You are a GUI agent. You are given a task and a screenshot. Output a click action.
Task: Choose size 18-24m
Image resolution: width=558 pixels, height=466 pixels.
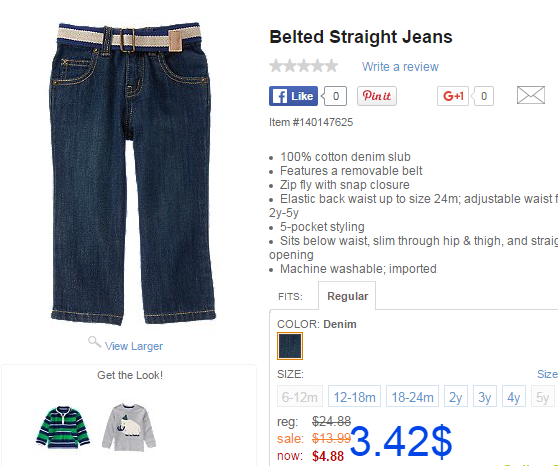[412, 396]
